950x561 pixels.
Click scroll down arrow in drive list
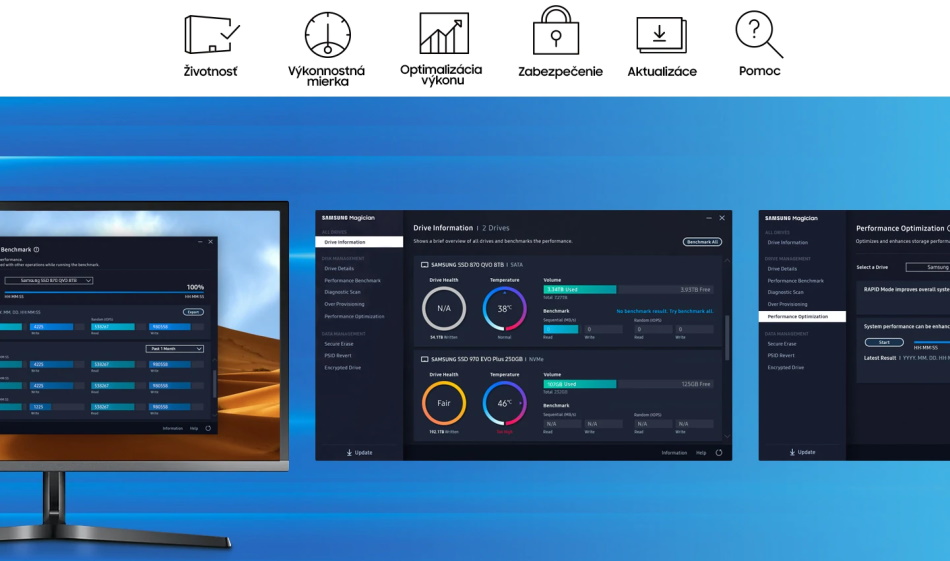[727, 436]
